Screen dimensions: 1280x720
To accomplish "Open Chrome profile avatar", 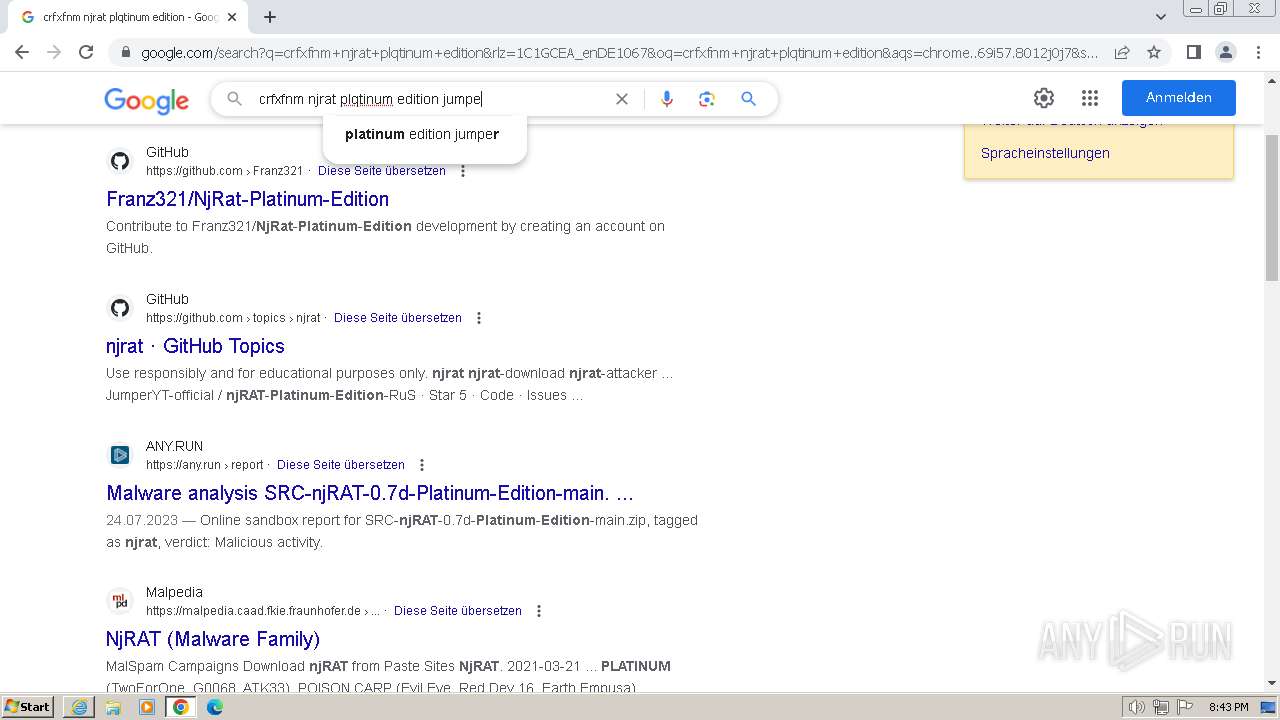I will [1225, 52].
